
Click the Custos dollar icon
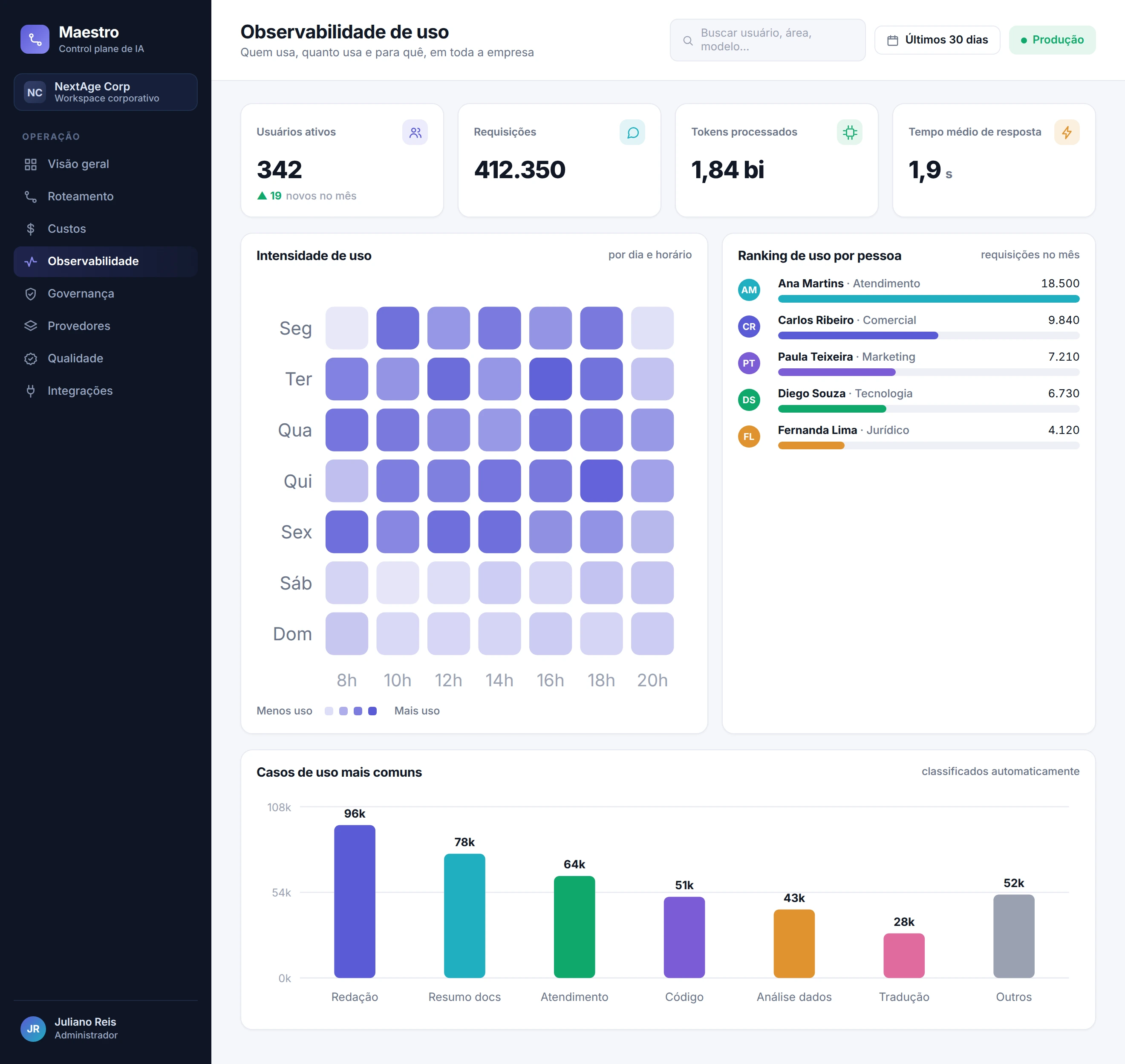coord(31,228)
